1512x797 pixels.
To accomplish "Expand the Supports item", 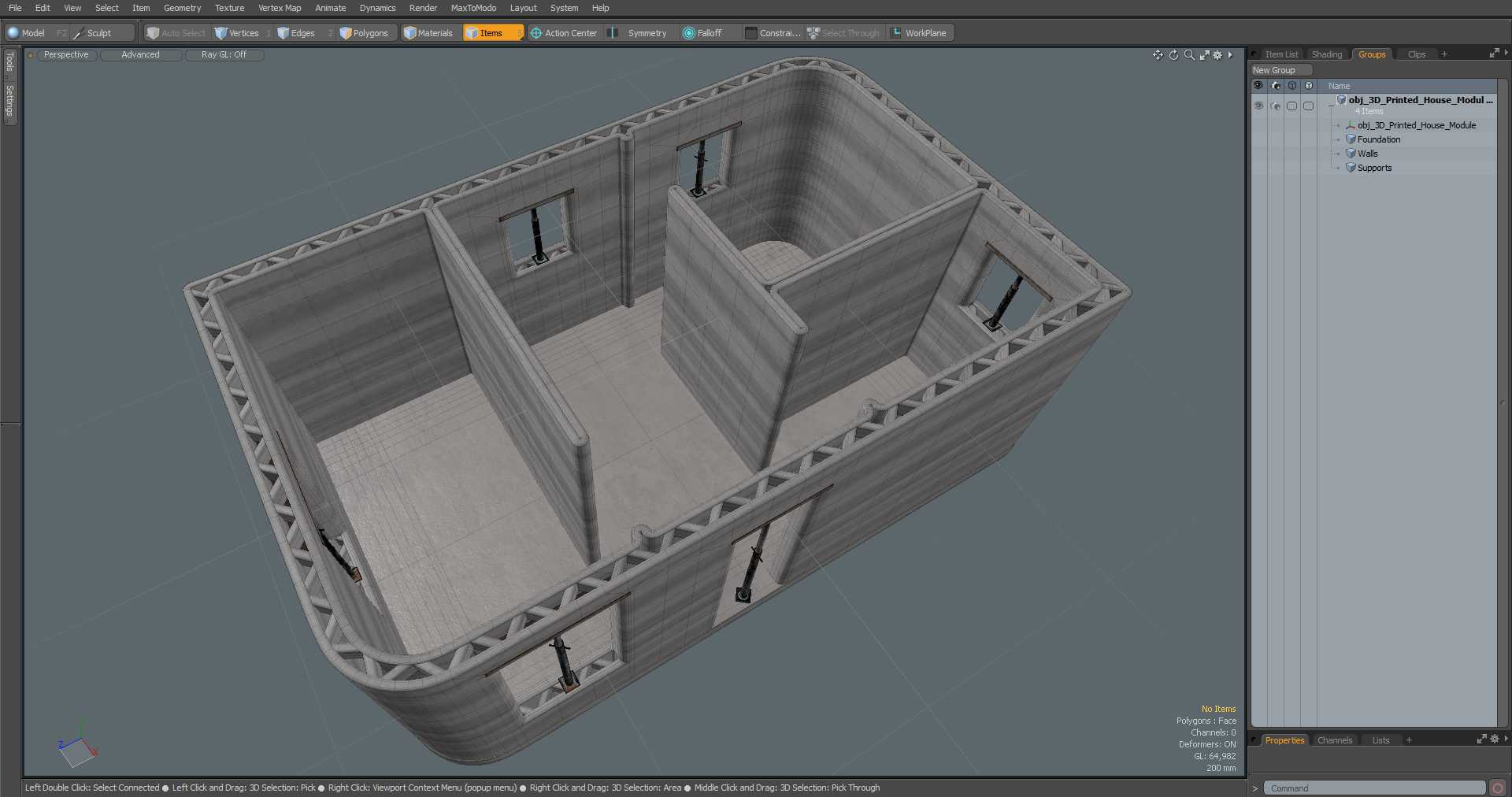I will [x=1337, y=168].
